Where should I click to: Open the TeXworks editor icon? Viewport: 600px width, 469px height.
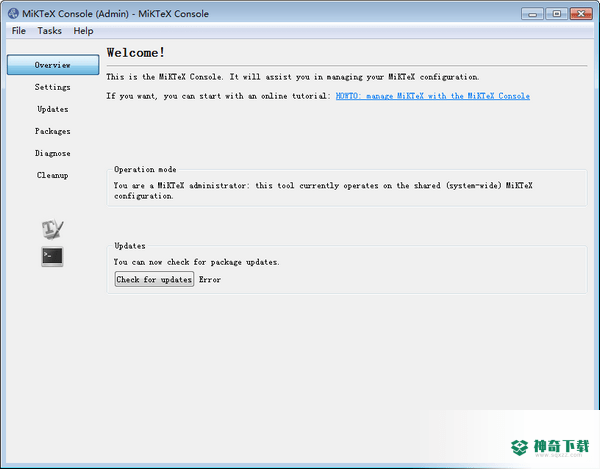(52, 229)
